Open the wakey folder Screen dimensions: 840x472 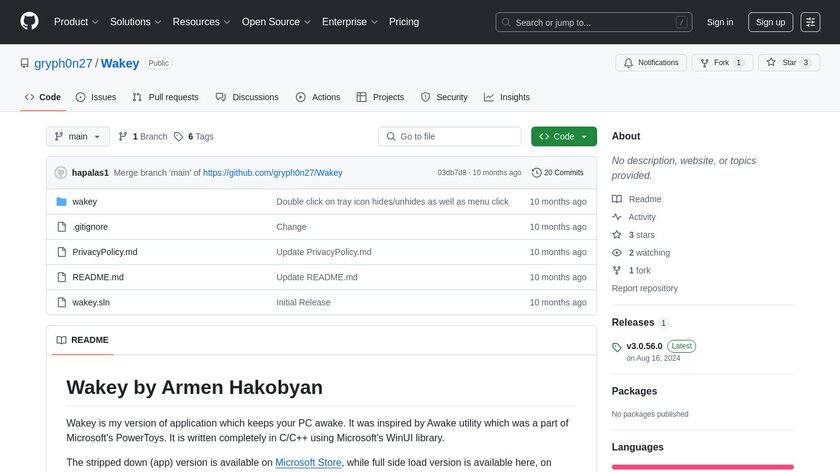tap(85, 201)
